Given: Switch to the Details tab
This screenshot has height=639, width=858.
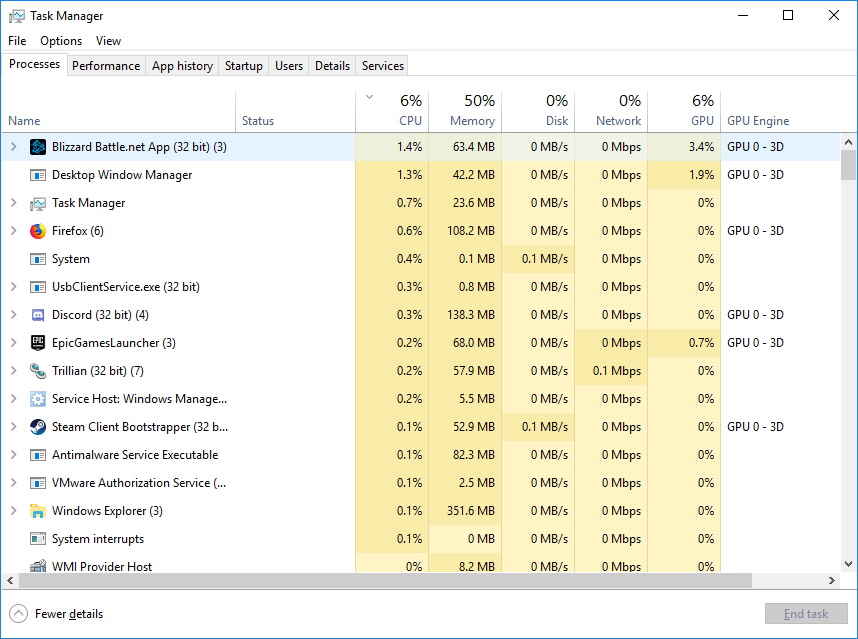Looking at the screenshot, I should pyautogui.click(x=332, y=66).
